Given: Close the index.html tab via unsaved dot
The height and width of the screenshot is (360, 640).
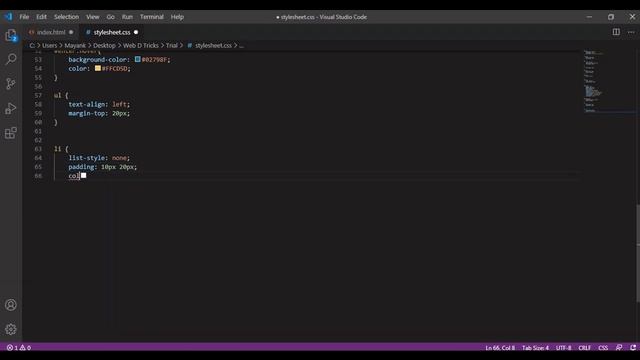Looking at the screenshot, I should click(x=71, y=32).
